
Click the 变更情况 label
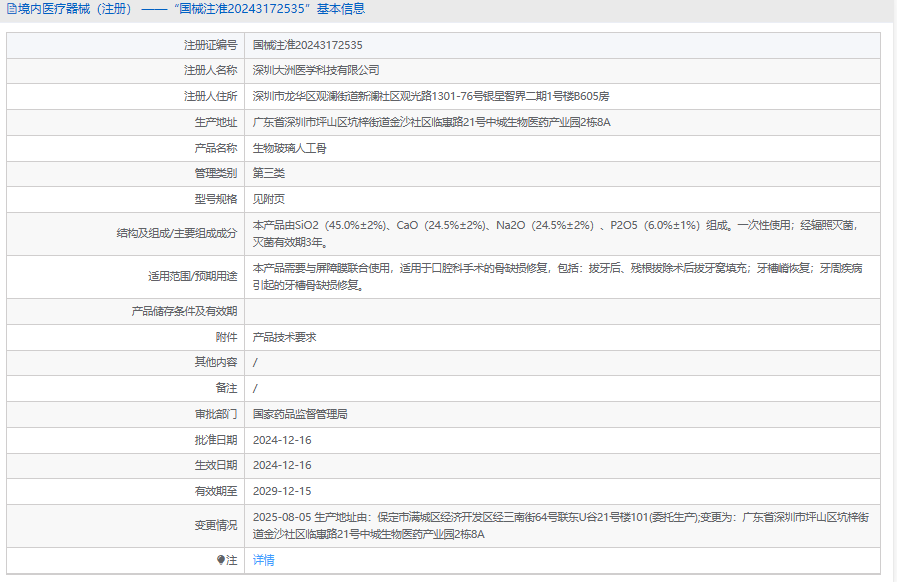tap(216, 525)
